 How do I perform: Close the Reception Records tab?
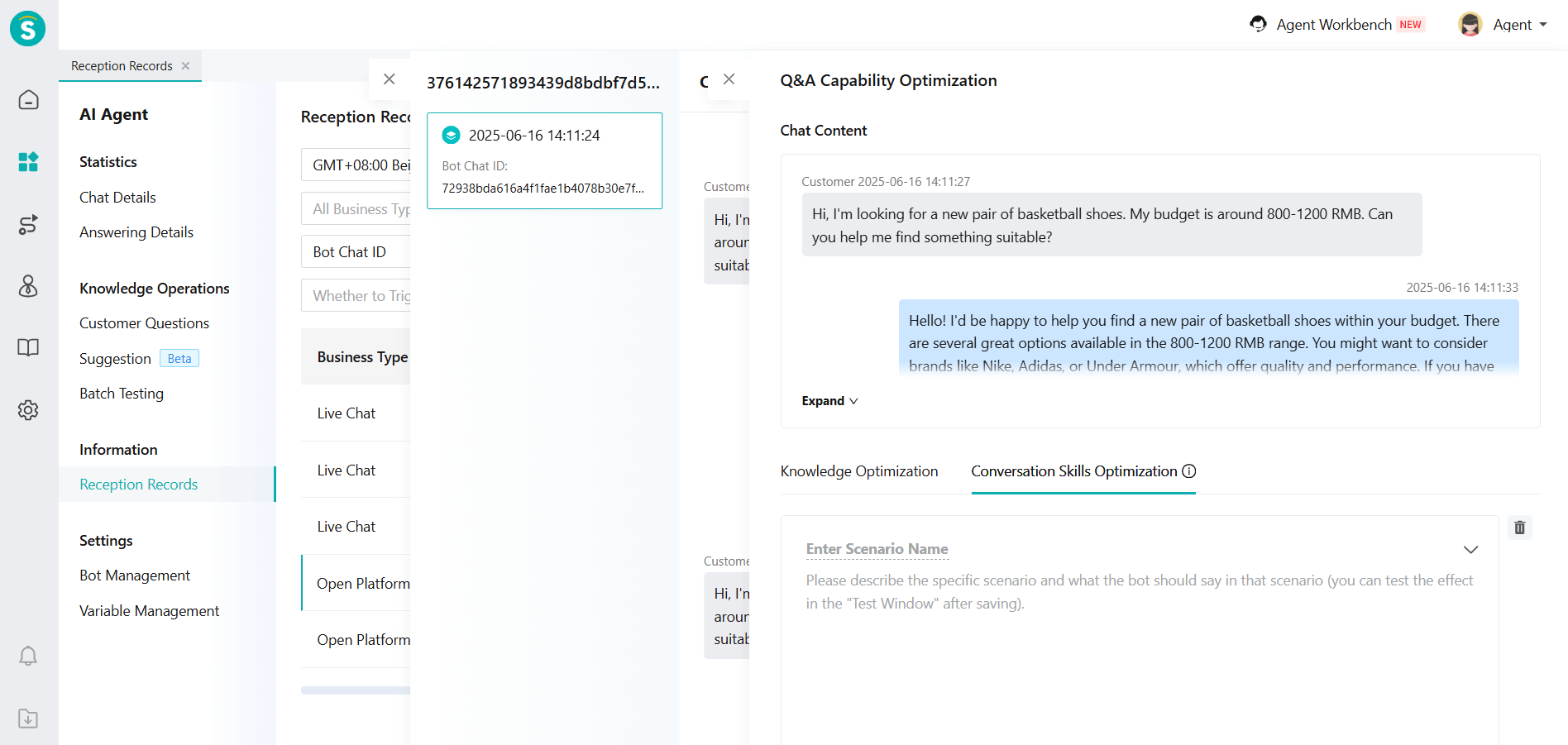185,66
